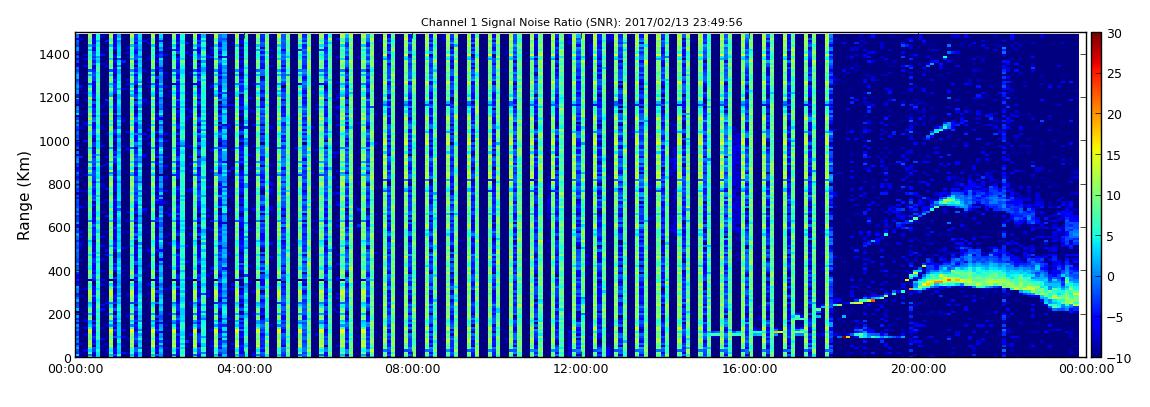Click the colorbar value −5
This screenshot has height=407, width=1150.
click(1115, 318)
